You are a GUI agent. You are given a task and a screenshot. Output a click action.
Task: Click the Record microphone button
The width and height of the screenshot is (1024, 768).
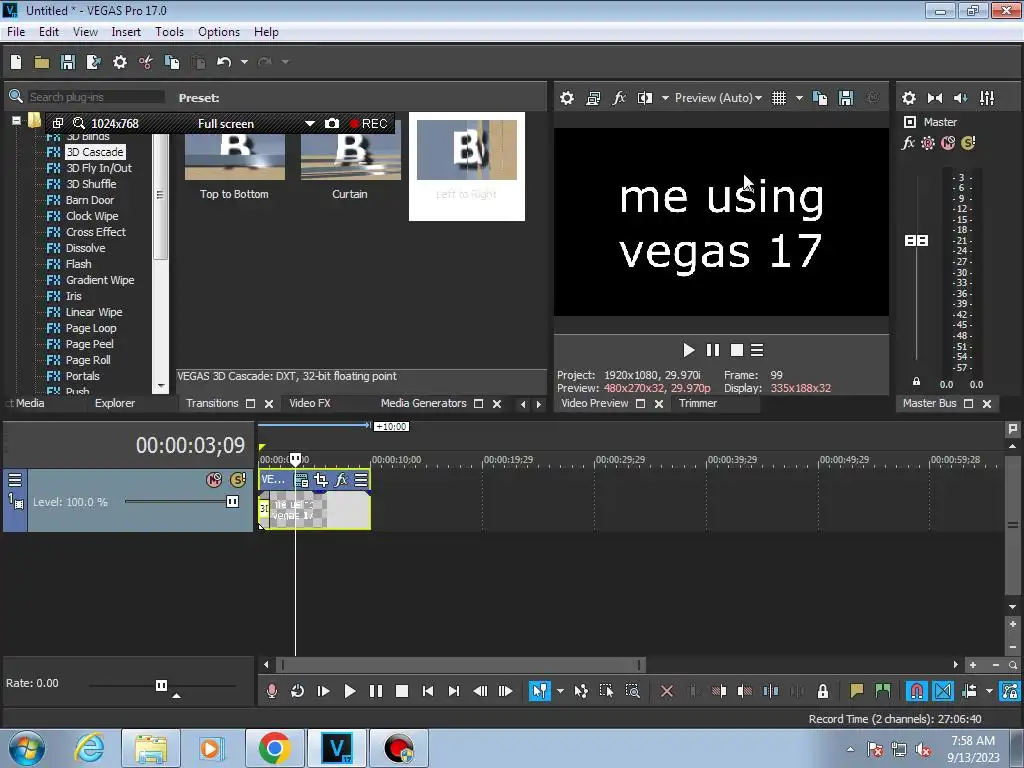272,691
